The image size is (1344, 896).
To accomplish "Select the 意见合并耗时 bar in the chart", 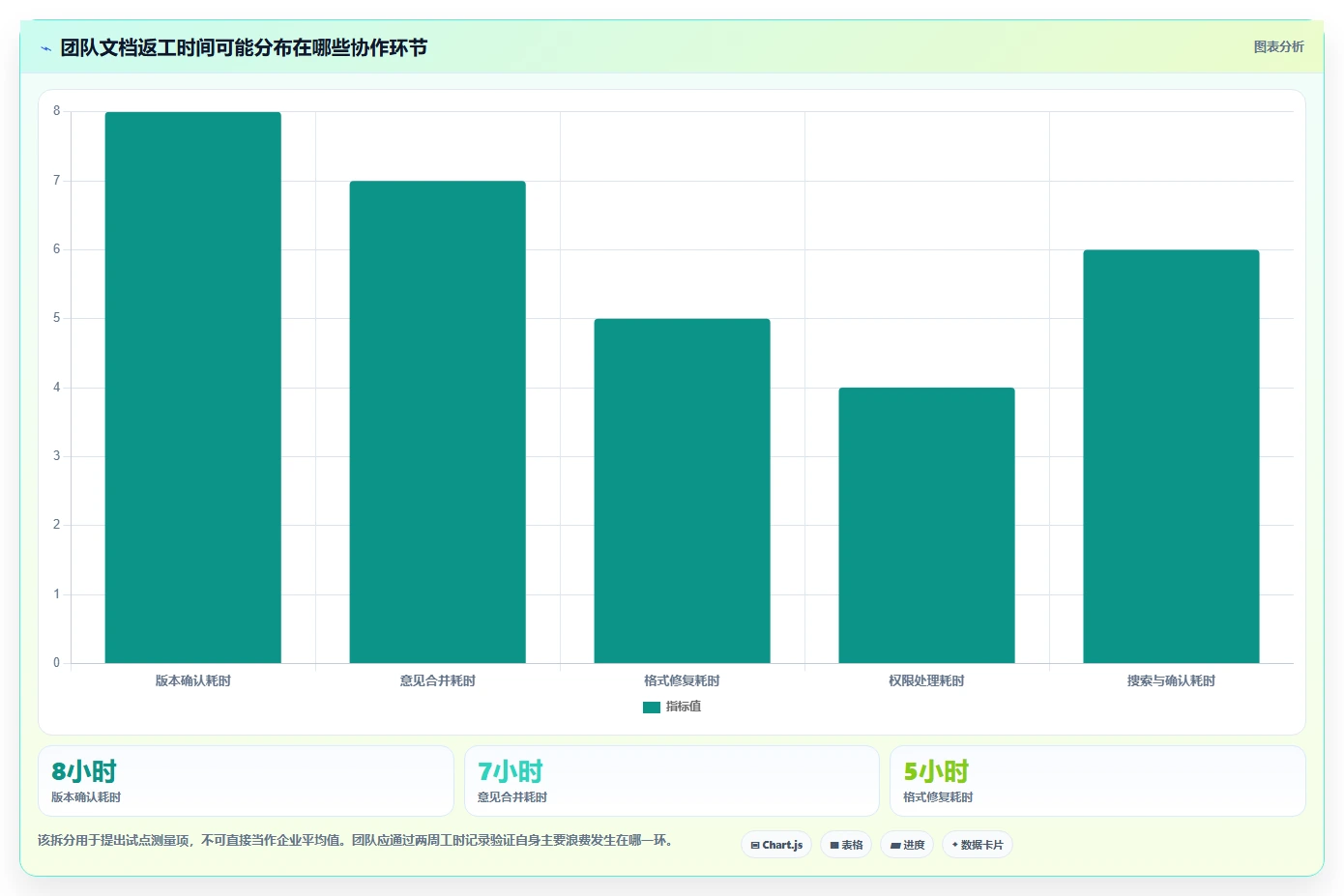I will point(438,421).
